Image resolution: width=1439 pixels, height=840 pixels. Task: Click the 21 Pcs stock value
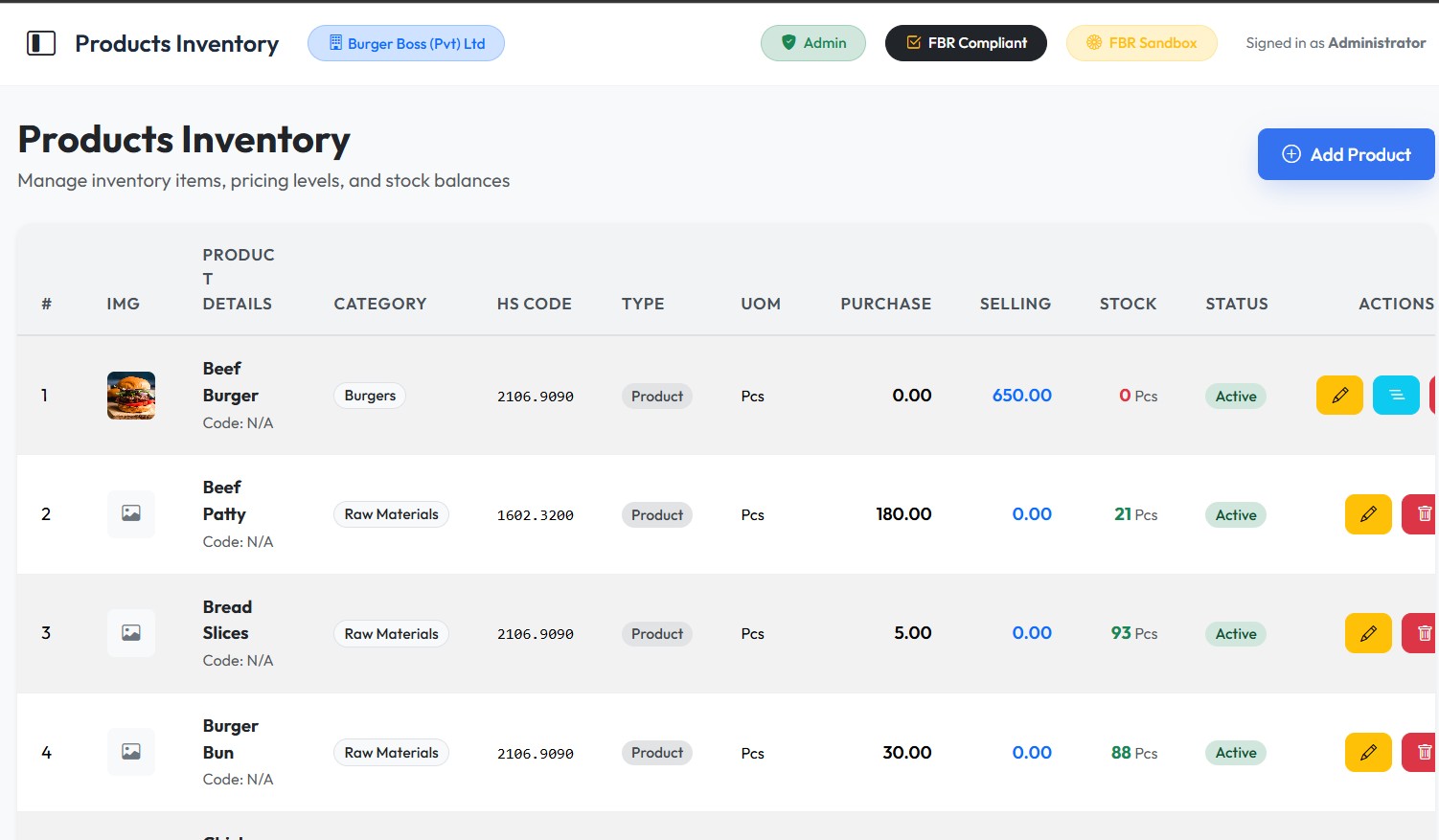click(x=1136, y=514)
